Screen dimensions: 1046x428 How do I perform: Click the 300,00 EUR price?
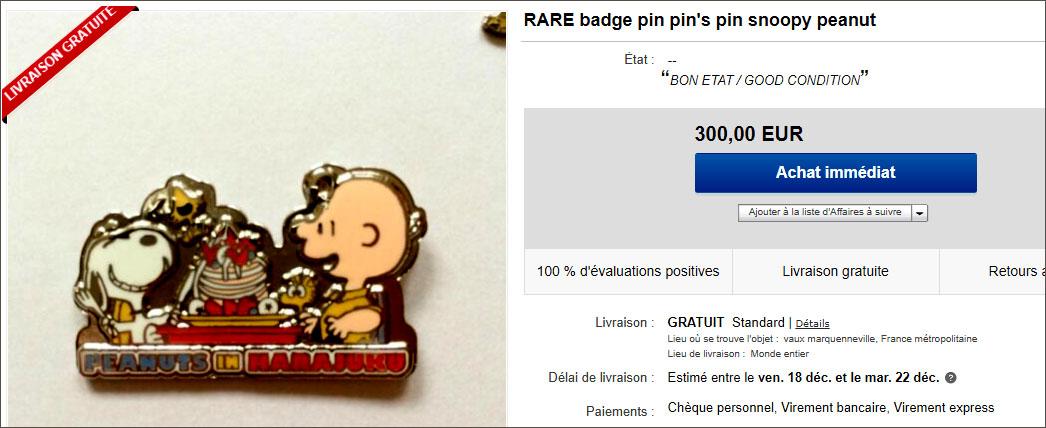pos(748,134)
